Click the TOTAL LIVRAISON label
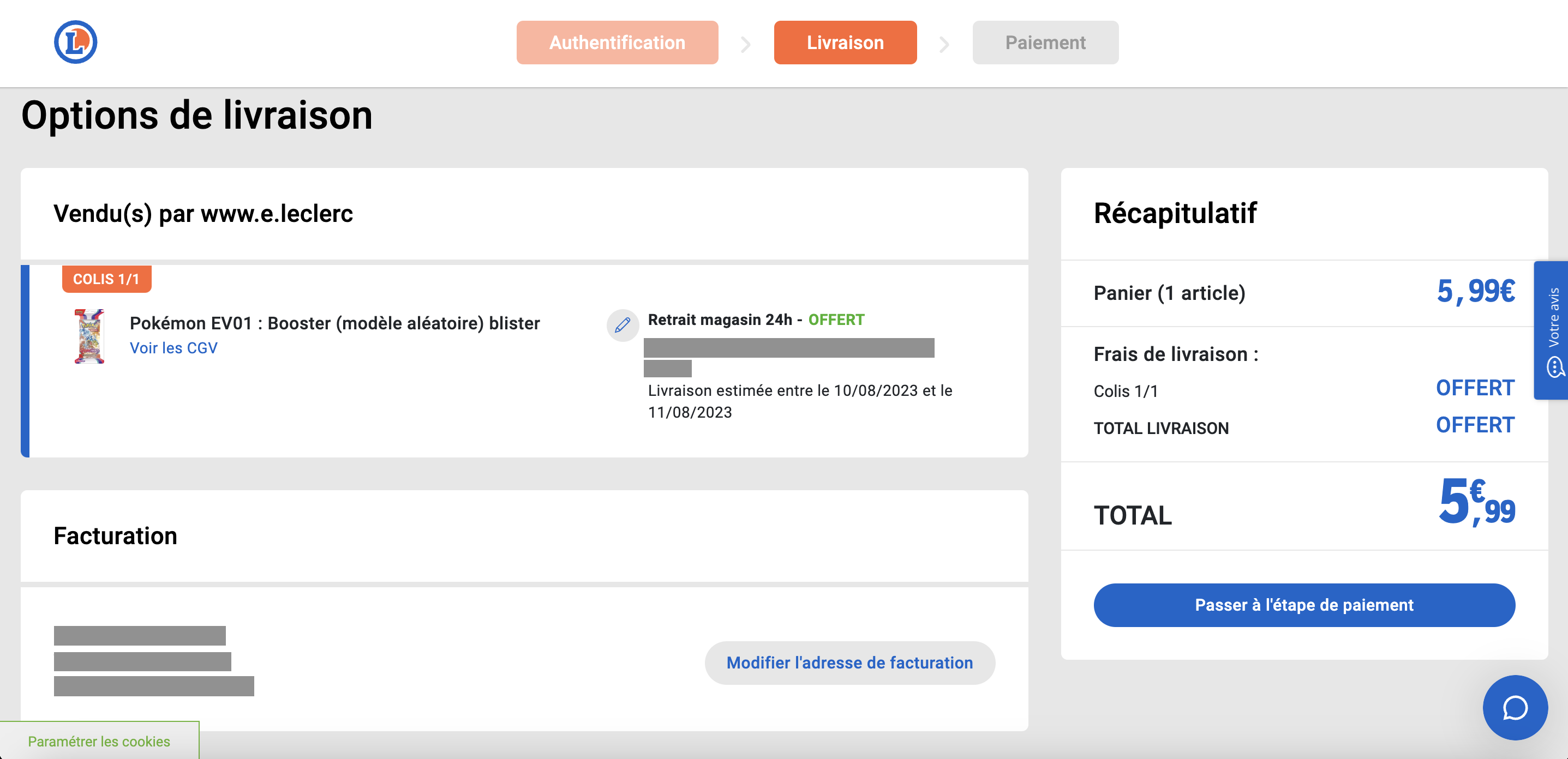 [x=1161, y=428]
